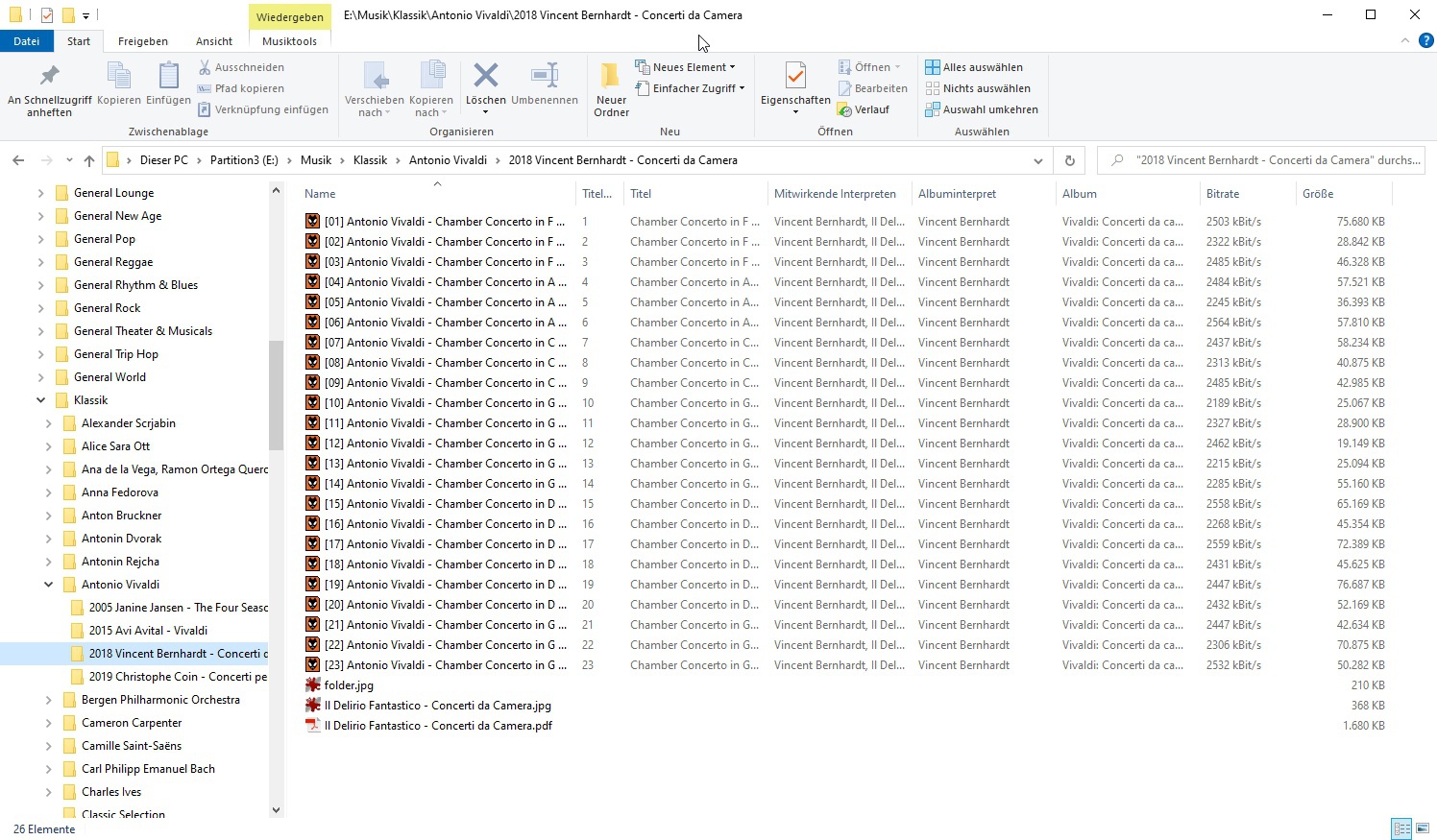Click the Neuer Ordner icon
The width and height of the screenshot is (1437, 840).
[611, 77]
